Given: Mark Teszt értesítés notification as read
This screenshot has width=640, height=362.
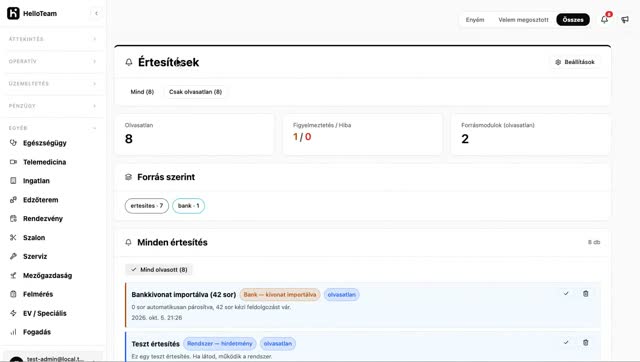Looking at the screenshot, I should point(566,342).
